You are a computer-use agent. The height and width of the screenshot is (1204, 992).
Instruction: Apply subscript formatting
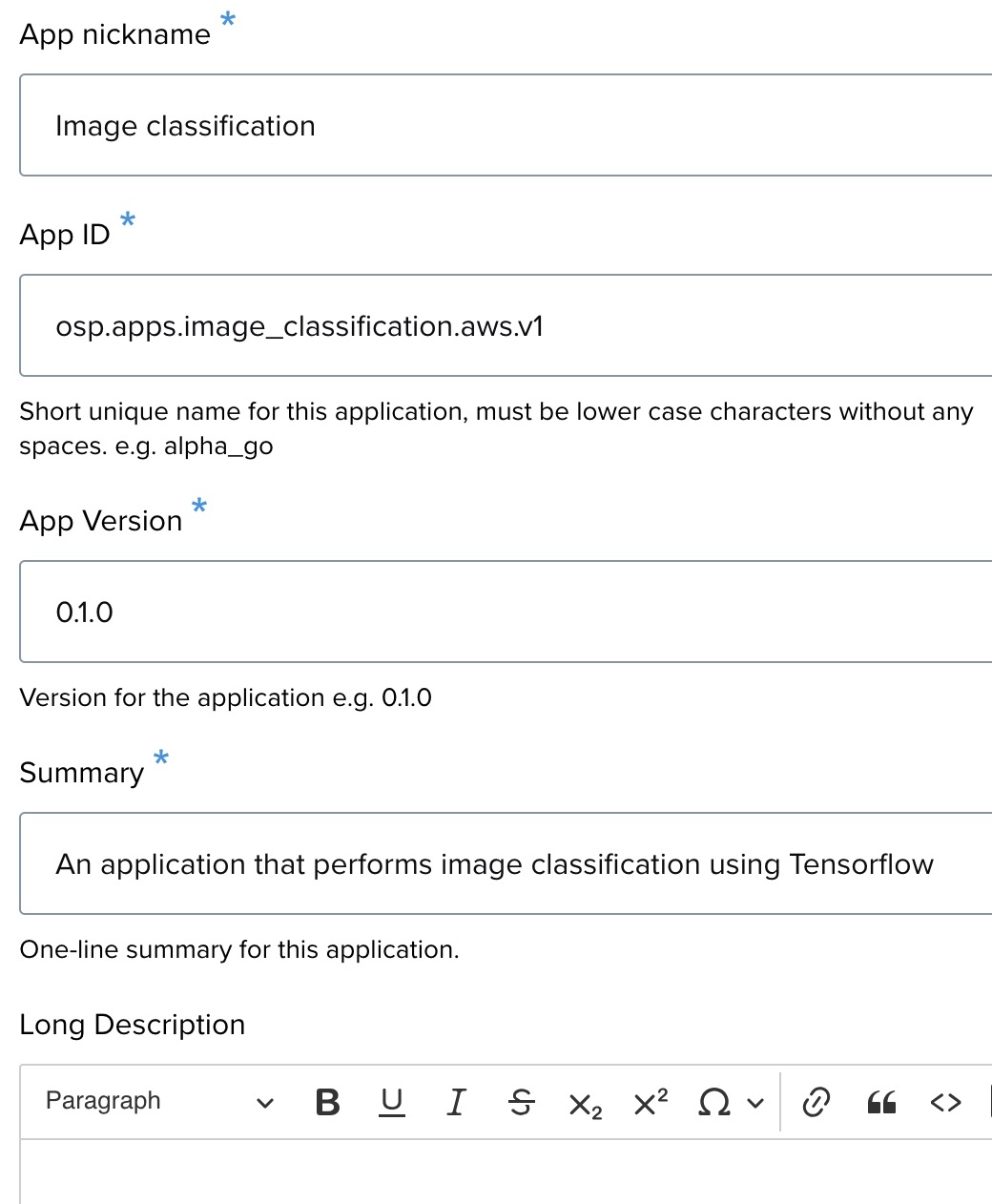pos(585,1105)
